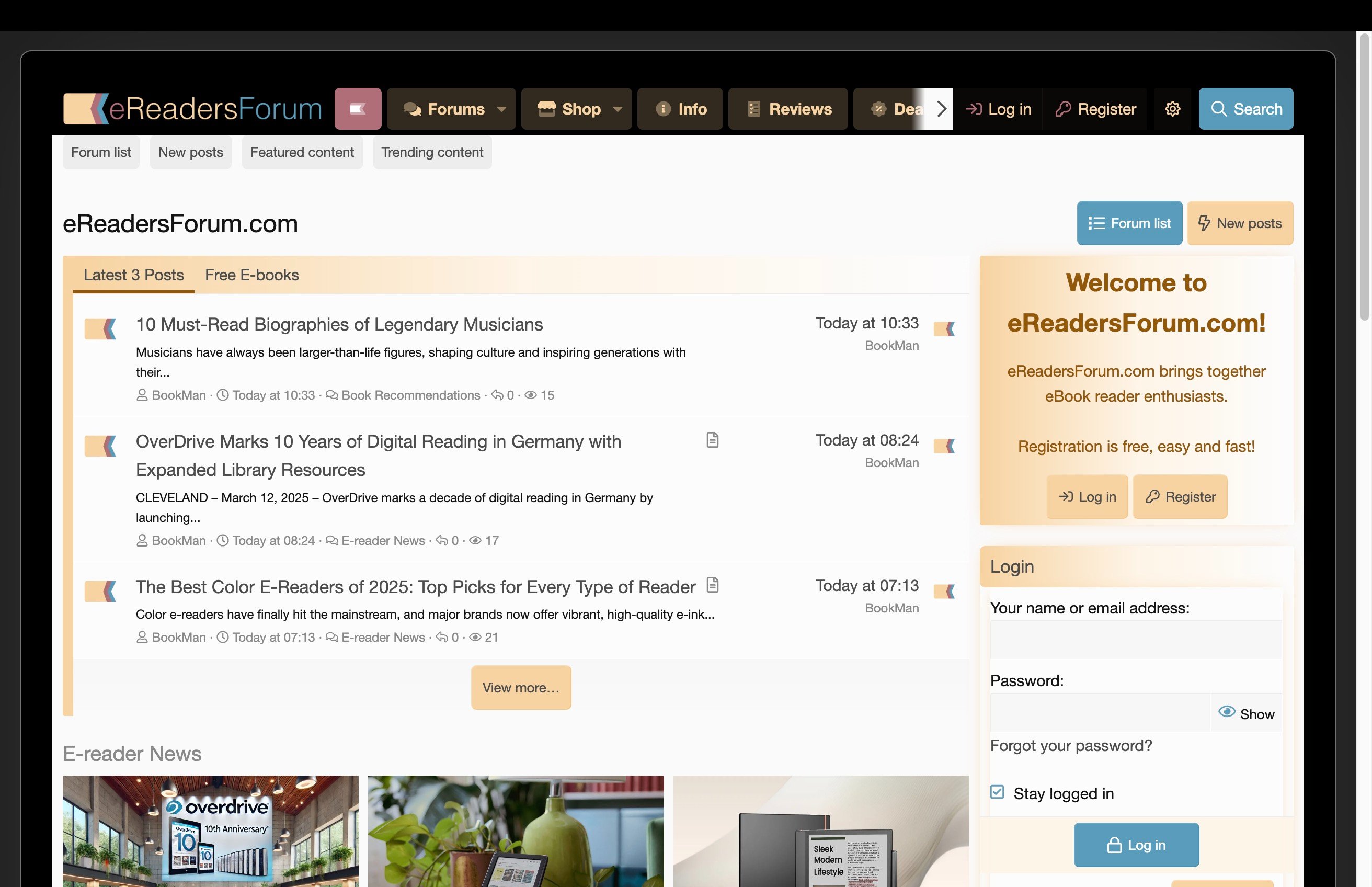Click last-poster avatar next to Today at 08:24
1372x887 pixels.
[944, 446]
